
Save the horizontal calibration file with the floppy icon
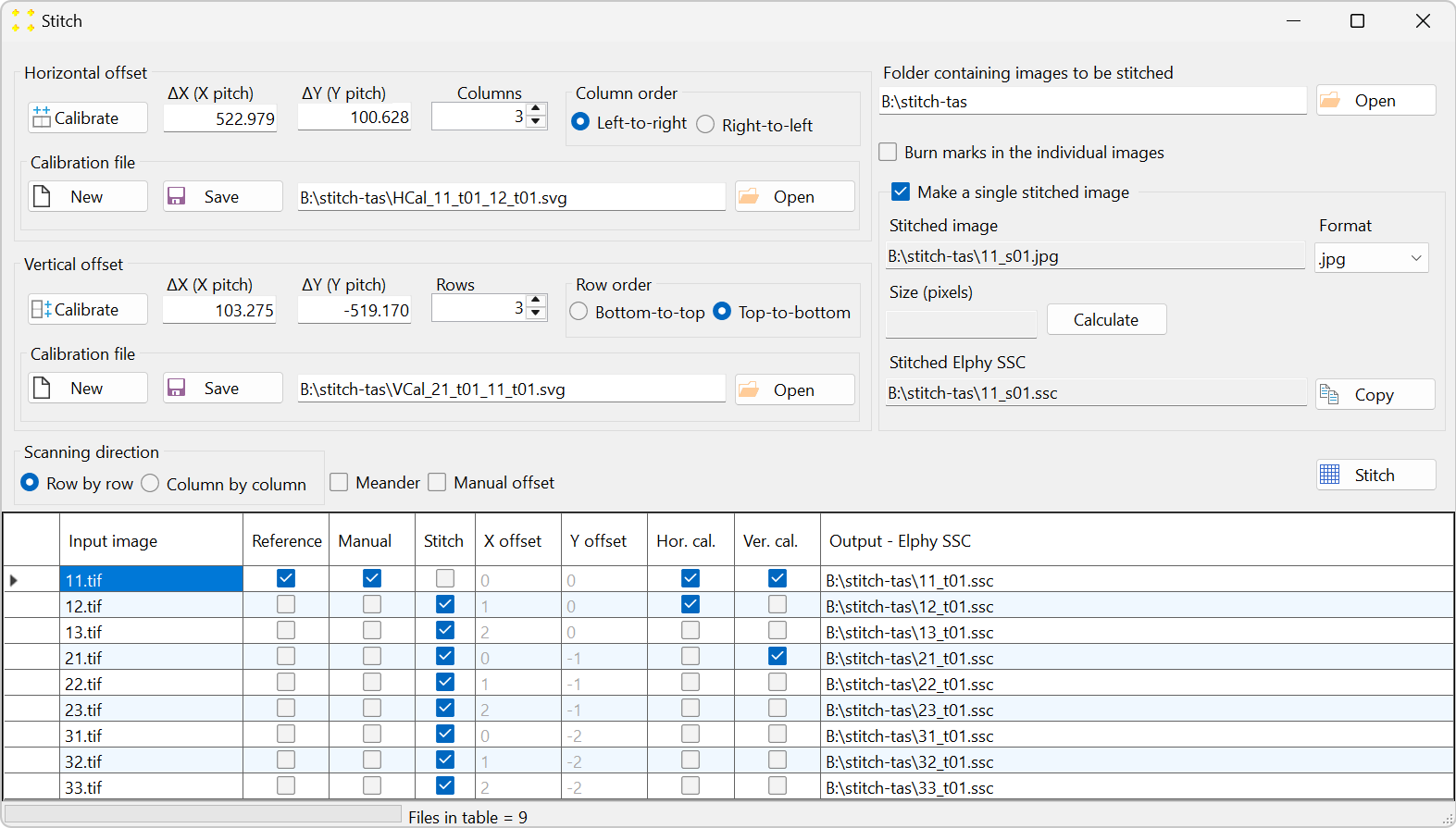pyautogui.click(x=223, y=196)
